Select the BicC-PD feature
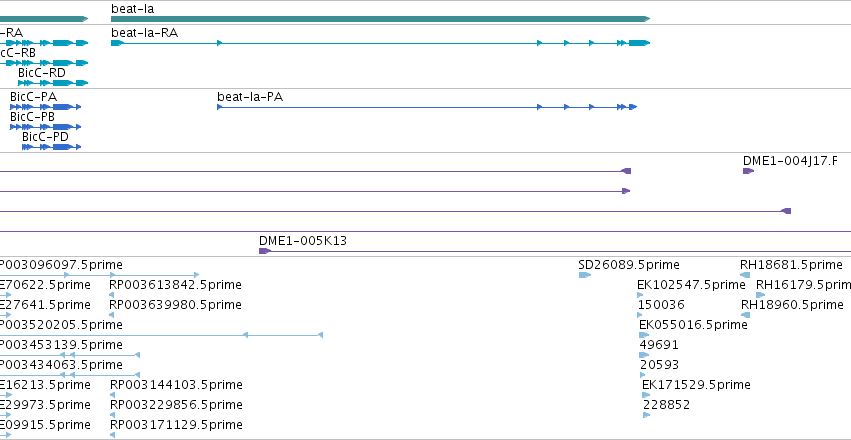This screenshot has height=440, width=851. [52, 147]
